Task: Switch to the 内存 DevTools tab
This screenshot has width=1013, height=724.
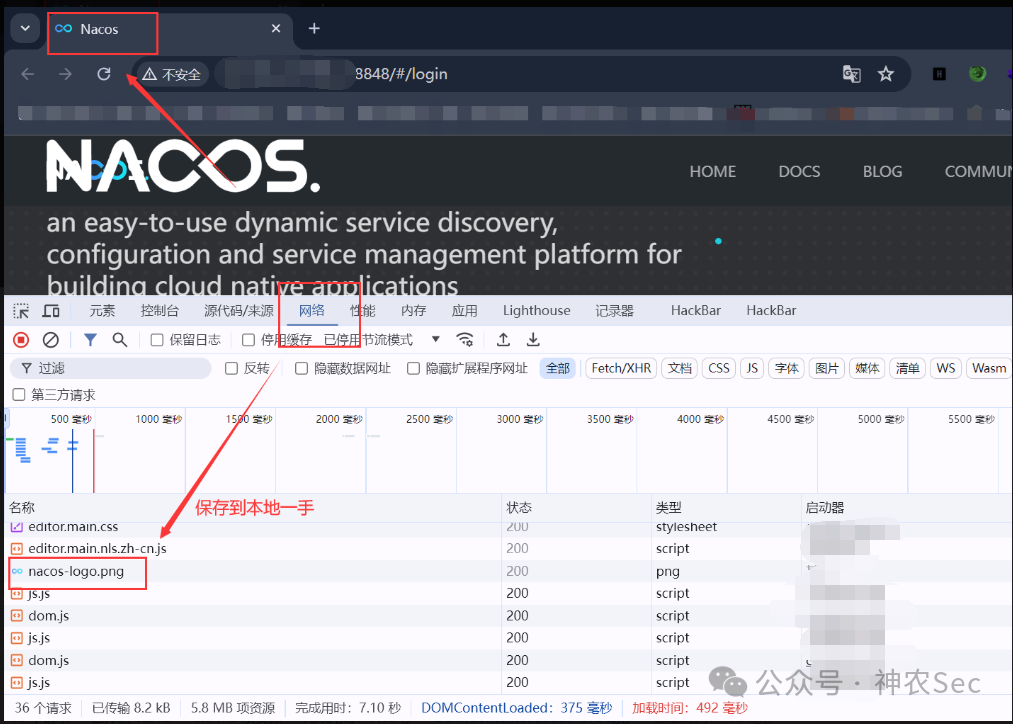Action: [413, 311]
